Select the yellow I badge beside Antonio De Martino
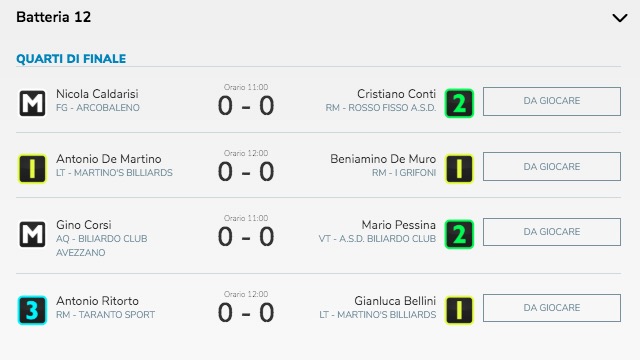The width and height of the screenshot is (640, 360). click(32, 169)
